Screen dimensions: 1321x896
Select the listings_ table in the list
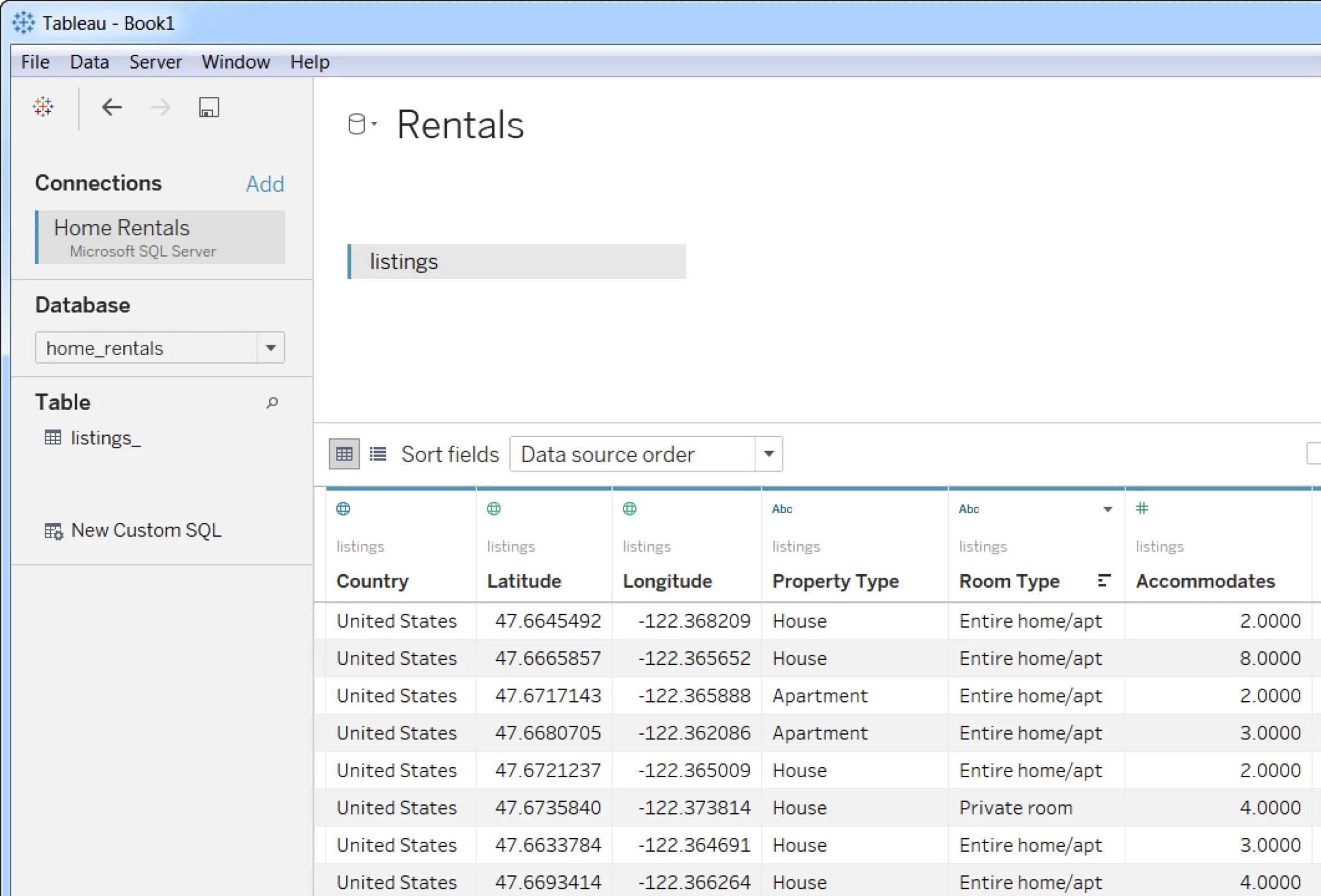pos(105,438)
